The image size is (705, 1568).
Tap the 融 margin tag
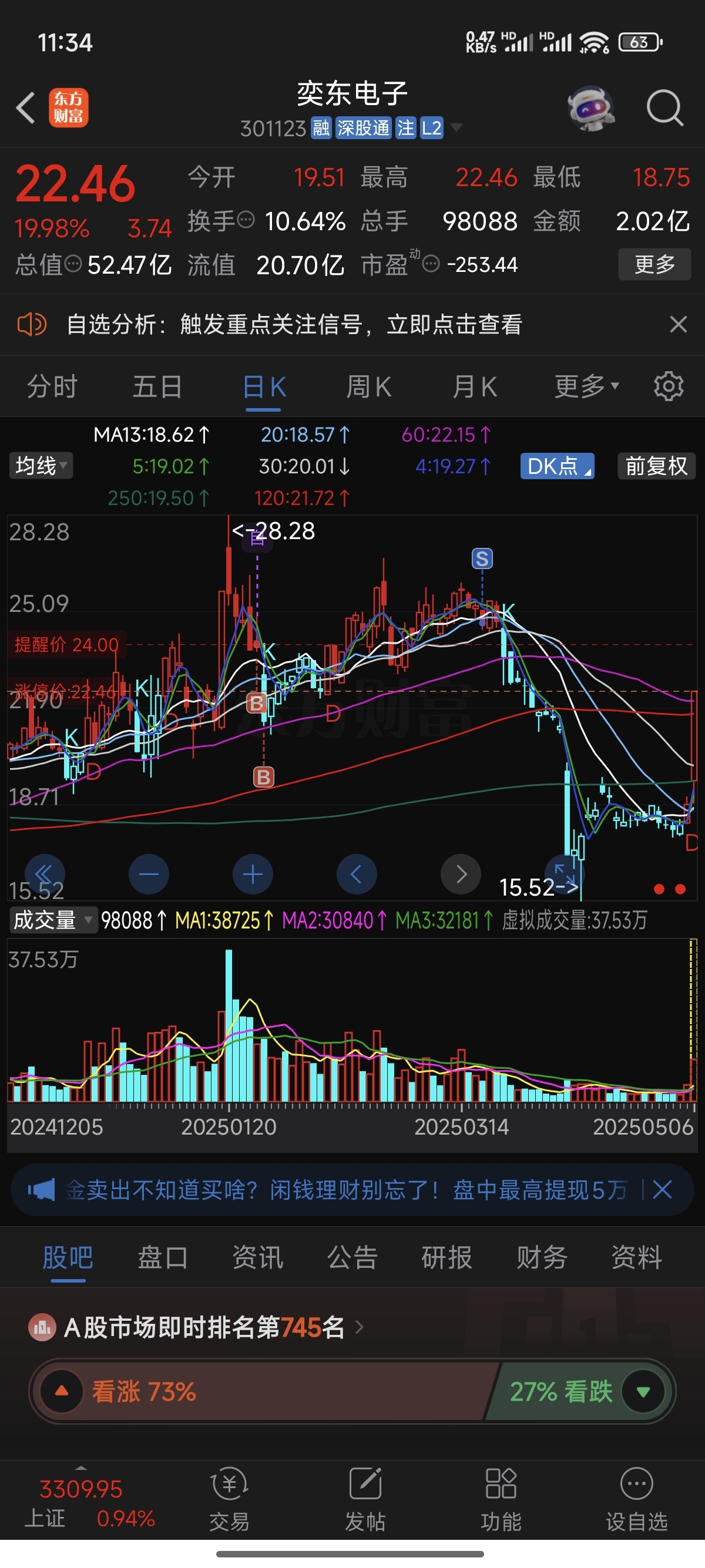(321, 128)
